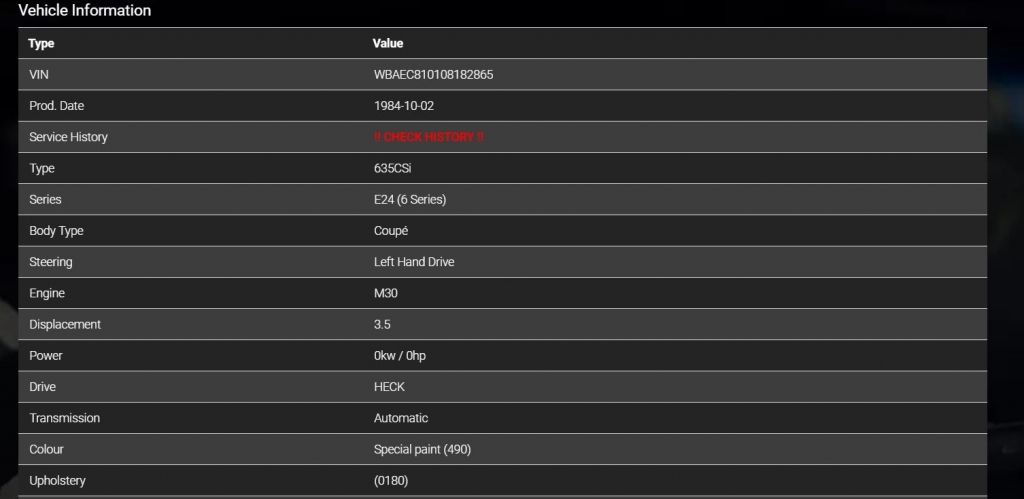Screen dimensions: 1024x499
Task: Click the Vehicle Information heading
Action: [x=85, y=11]
